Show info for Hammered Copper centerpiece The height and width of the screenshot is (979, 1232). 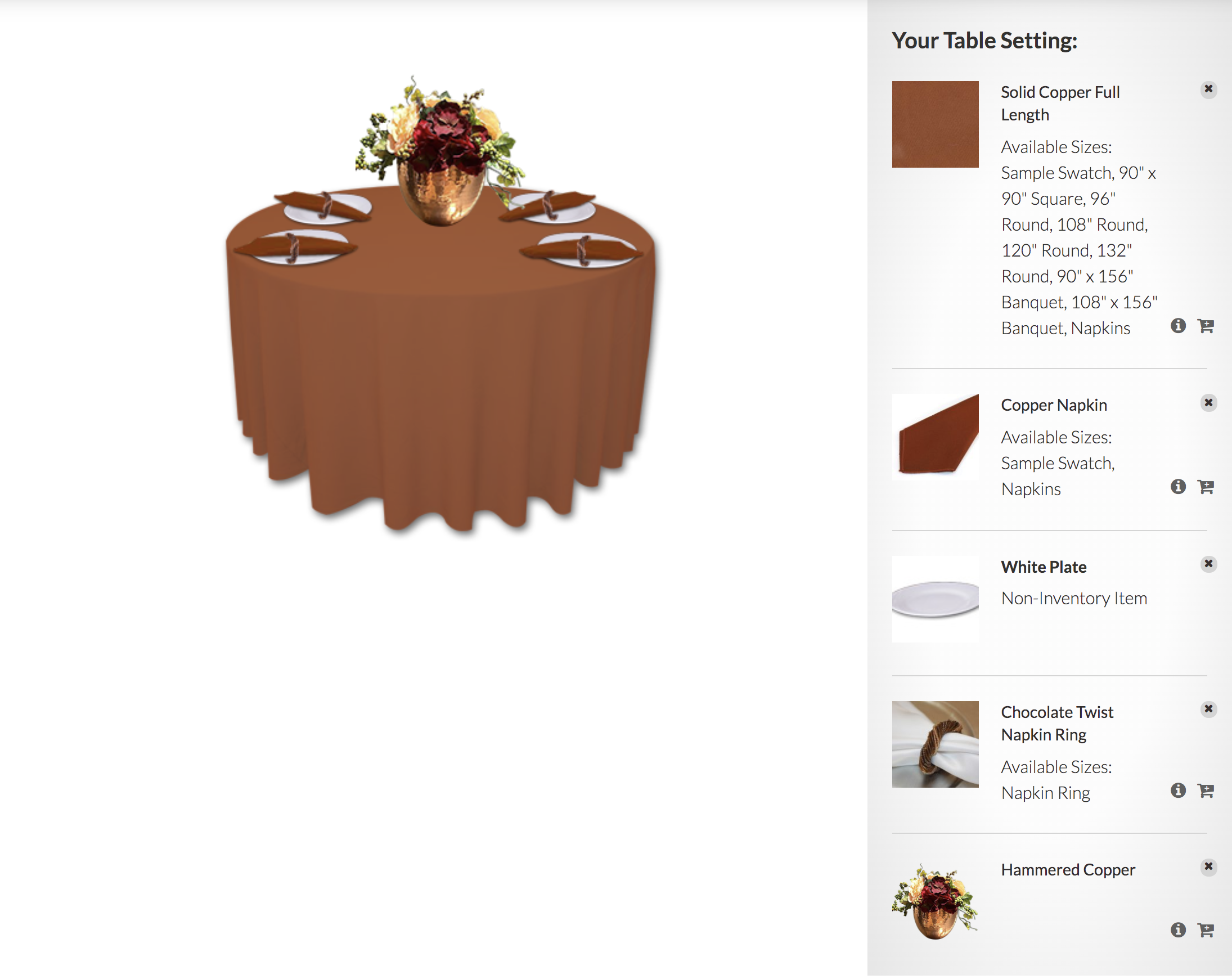pyautogui.click(x=1178, y=931)
